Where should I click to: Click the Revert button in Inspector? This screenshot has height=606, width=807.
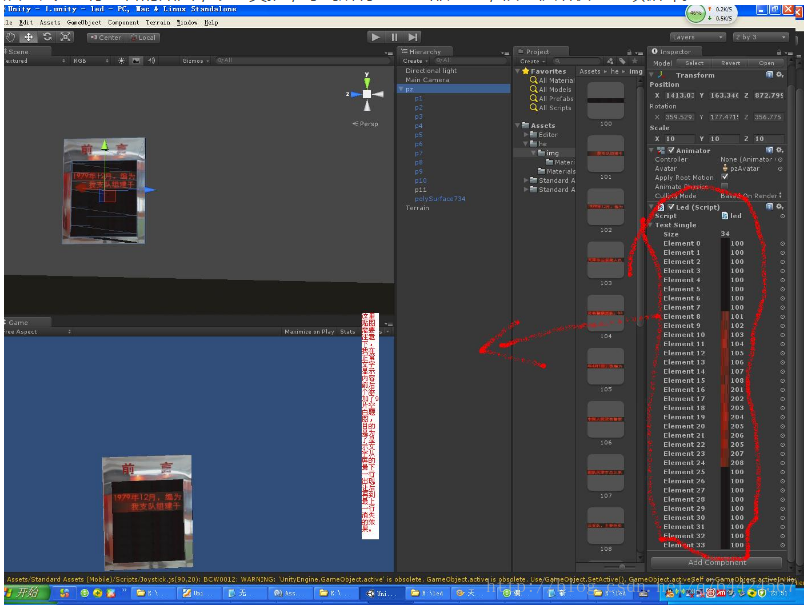731,63
